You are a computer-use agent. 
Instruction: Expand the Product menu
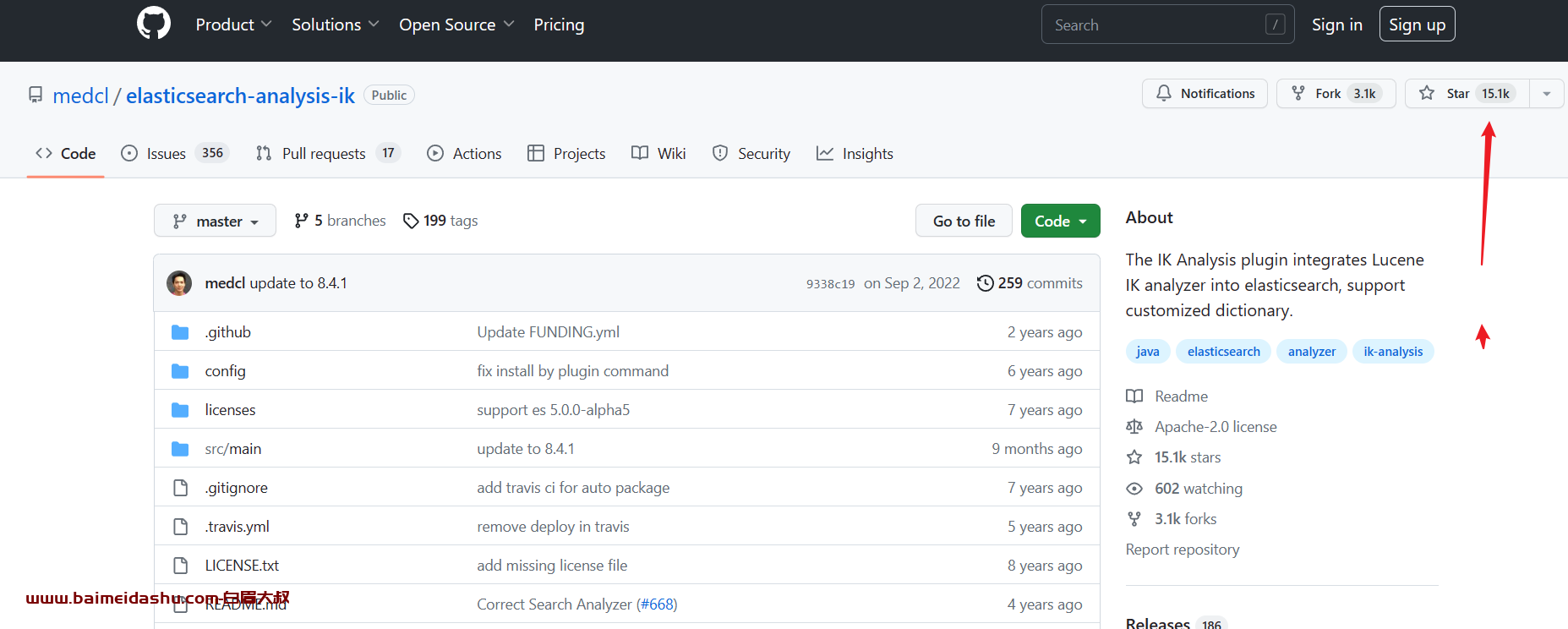(233, 25)
